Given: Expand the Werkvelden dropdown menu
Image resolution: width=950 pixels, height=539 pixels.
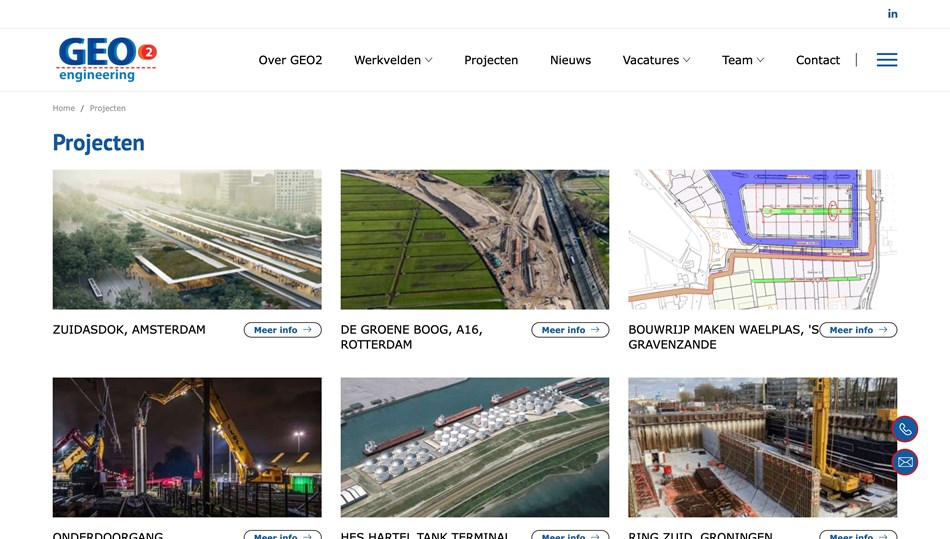Looking at the screenshot, I should tap(393, 60).
